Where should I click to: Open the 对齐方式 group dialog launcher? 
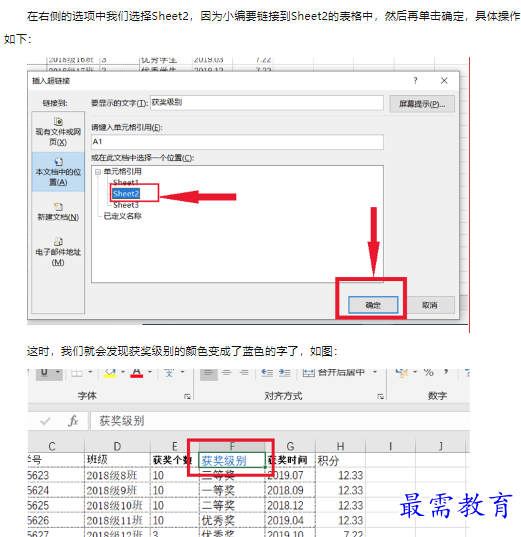pos(380,396)
